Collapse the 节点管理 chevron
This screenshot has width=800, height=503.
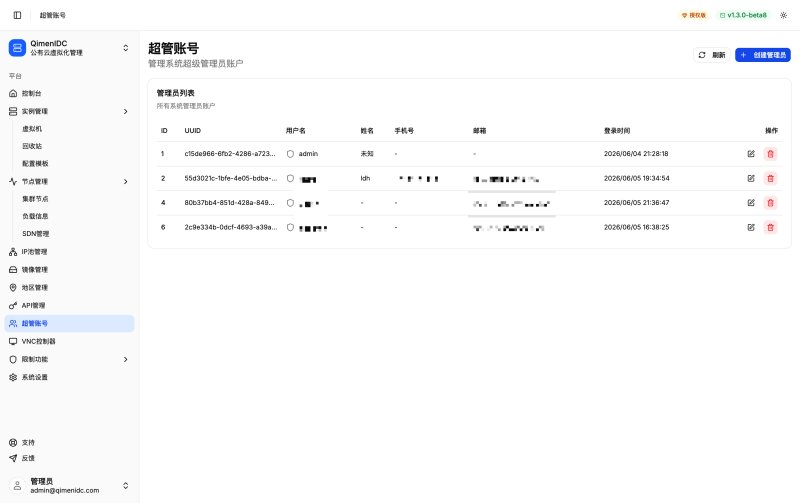point(126,182)
